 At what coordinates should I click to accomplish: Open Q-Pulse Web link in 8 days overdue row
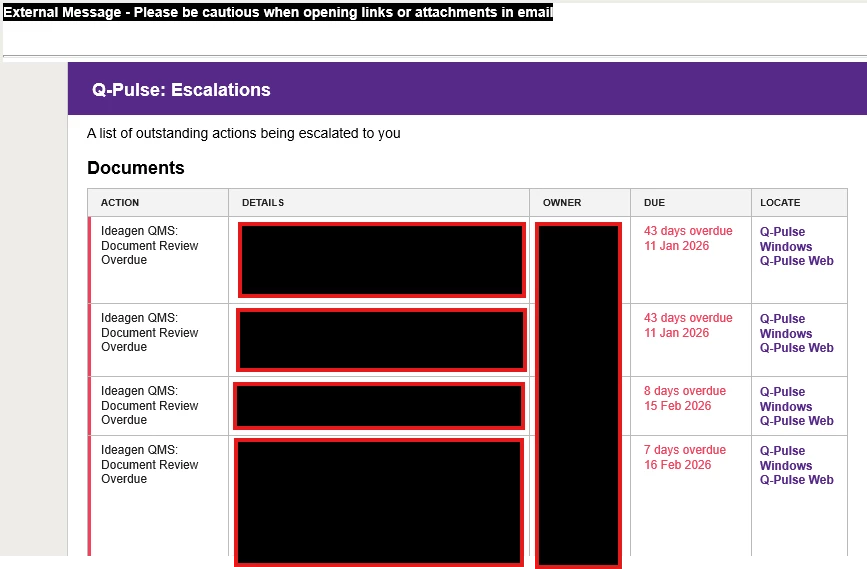point(796,421)
